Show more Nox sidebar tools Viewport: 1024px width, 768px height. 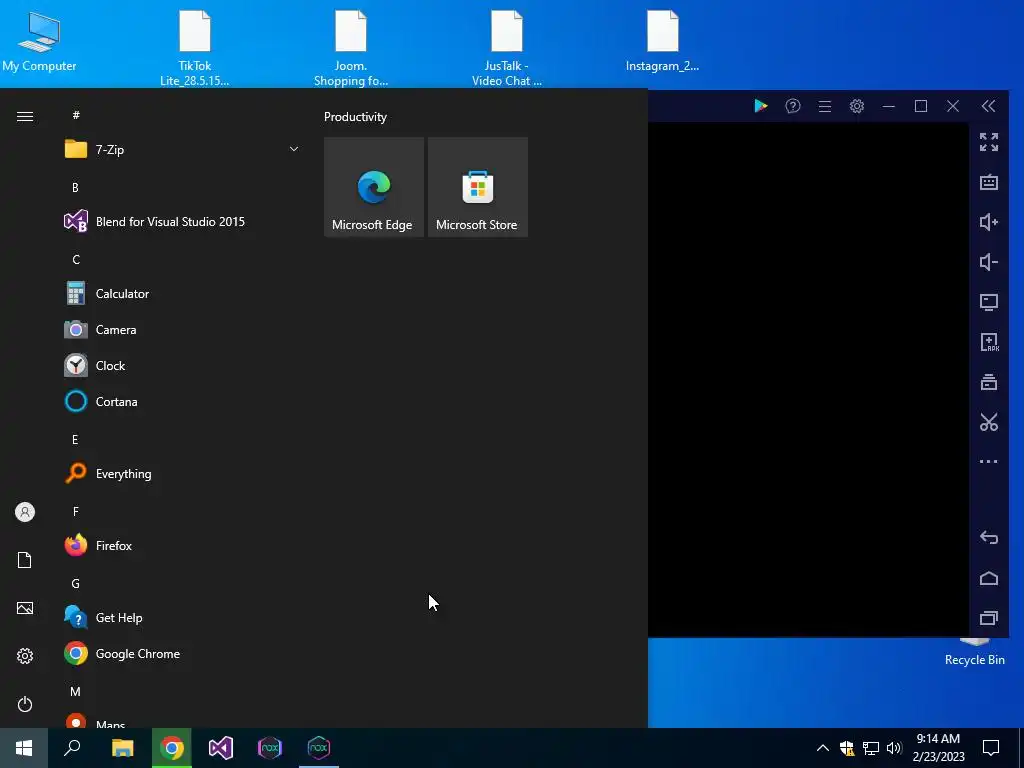989,461
